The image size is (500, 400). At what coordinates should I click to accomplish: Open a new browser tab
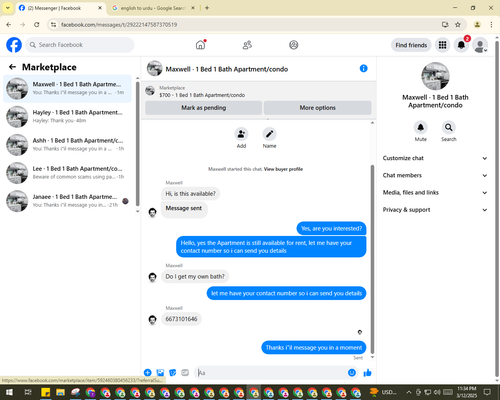(x=207, y=8)
